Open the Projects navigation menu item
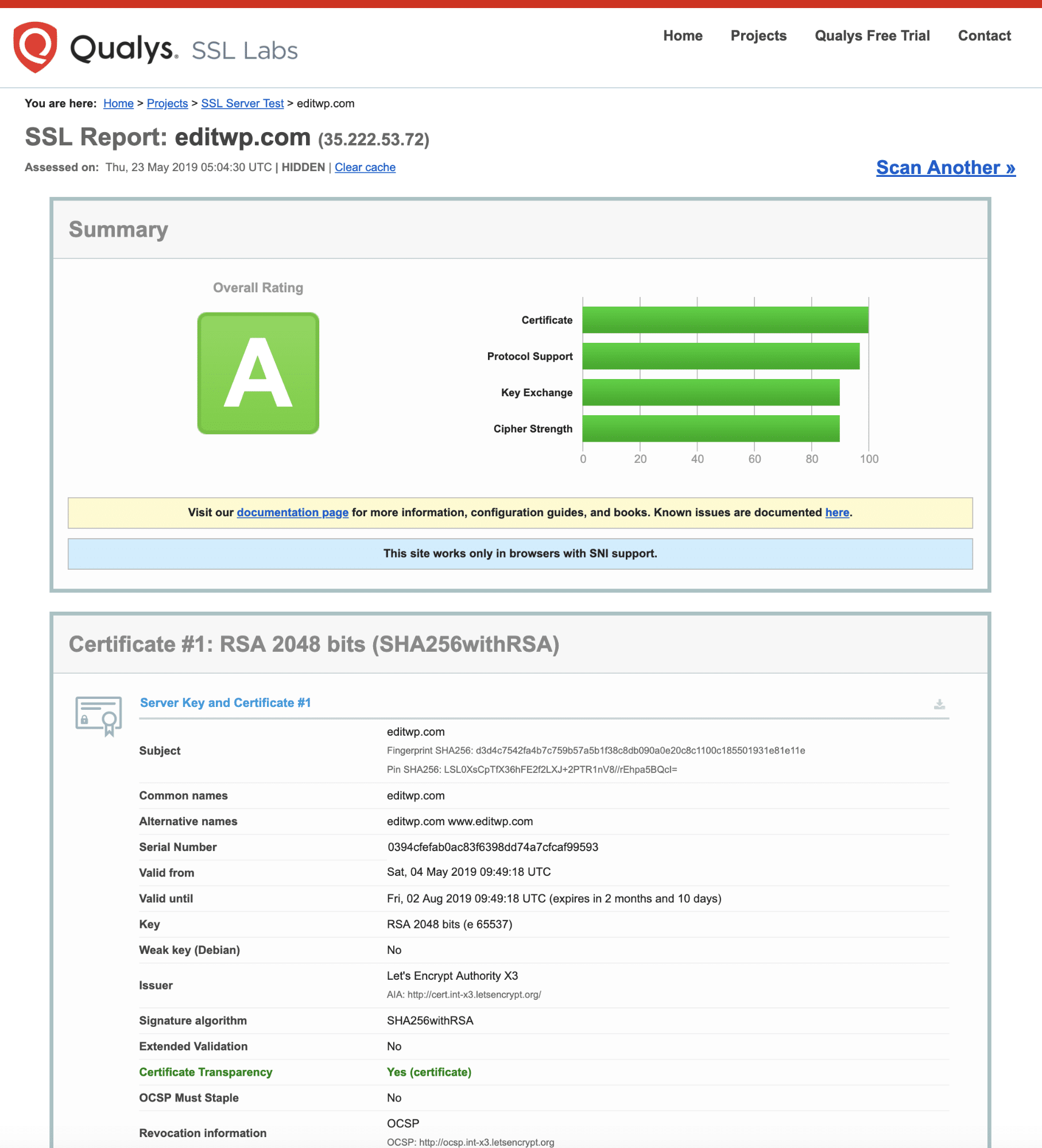 click(x=758, y=36)
